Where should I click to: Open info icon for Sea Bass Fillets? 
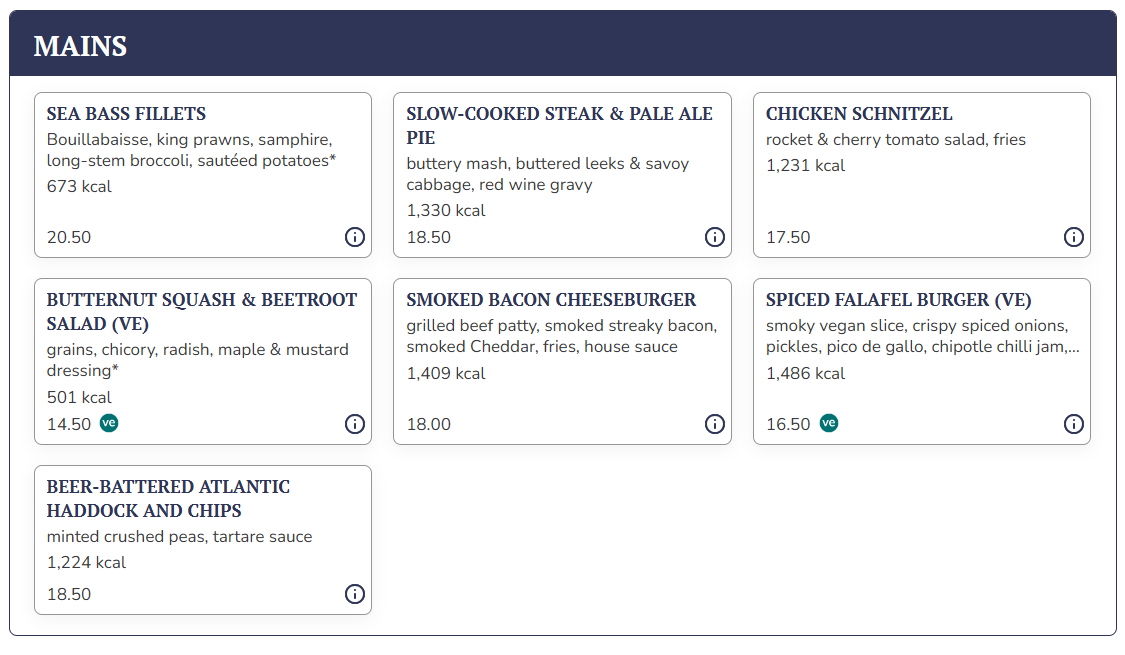click(x=355, y=237)
